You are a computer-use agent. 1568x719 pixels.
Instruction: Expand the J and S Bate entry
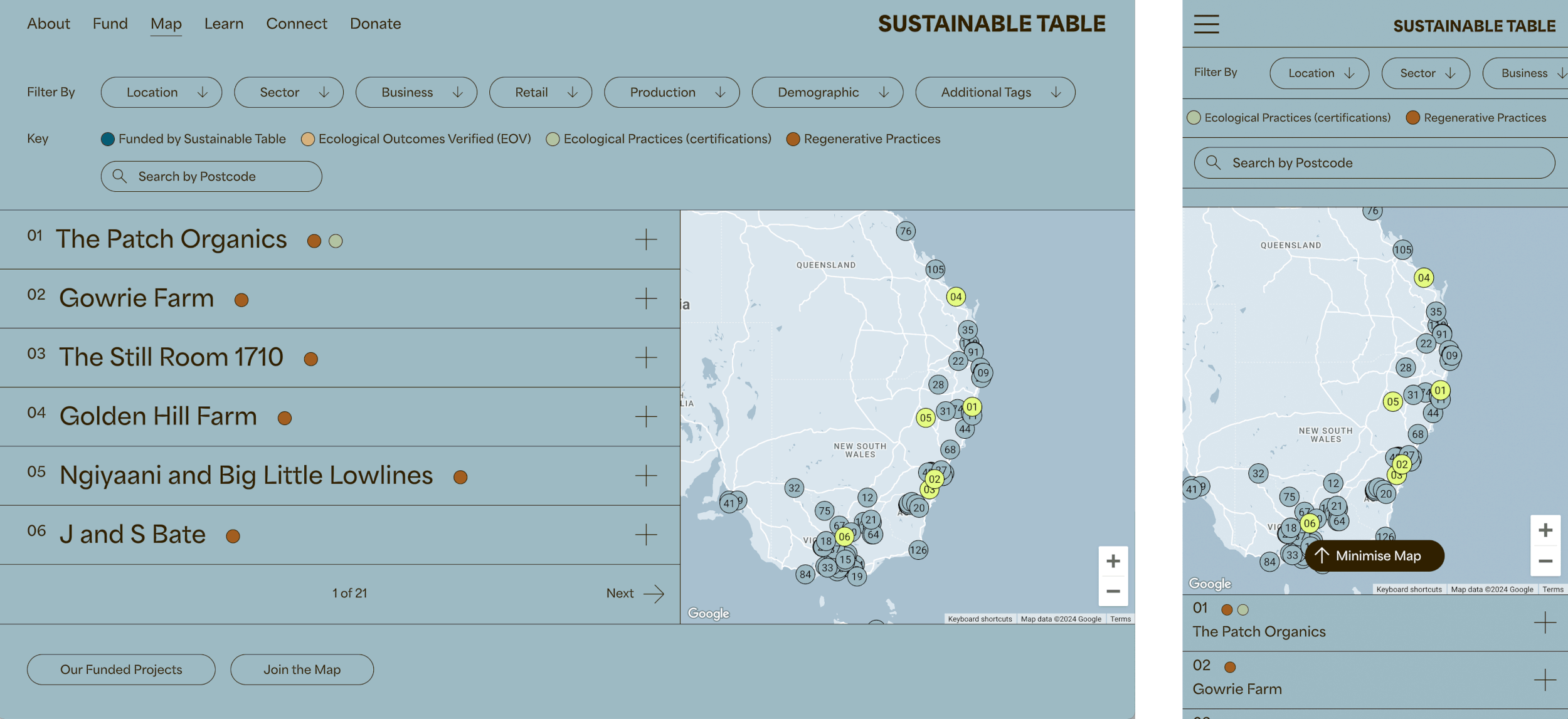(645, 535)
